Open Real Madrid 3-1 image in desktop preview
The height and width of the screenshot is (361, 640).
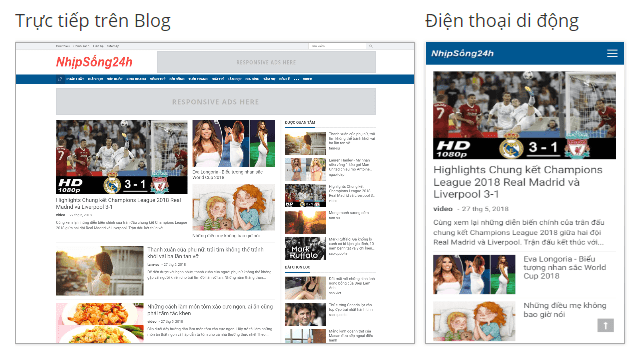tap(122, 157)
